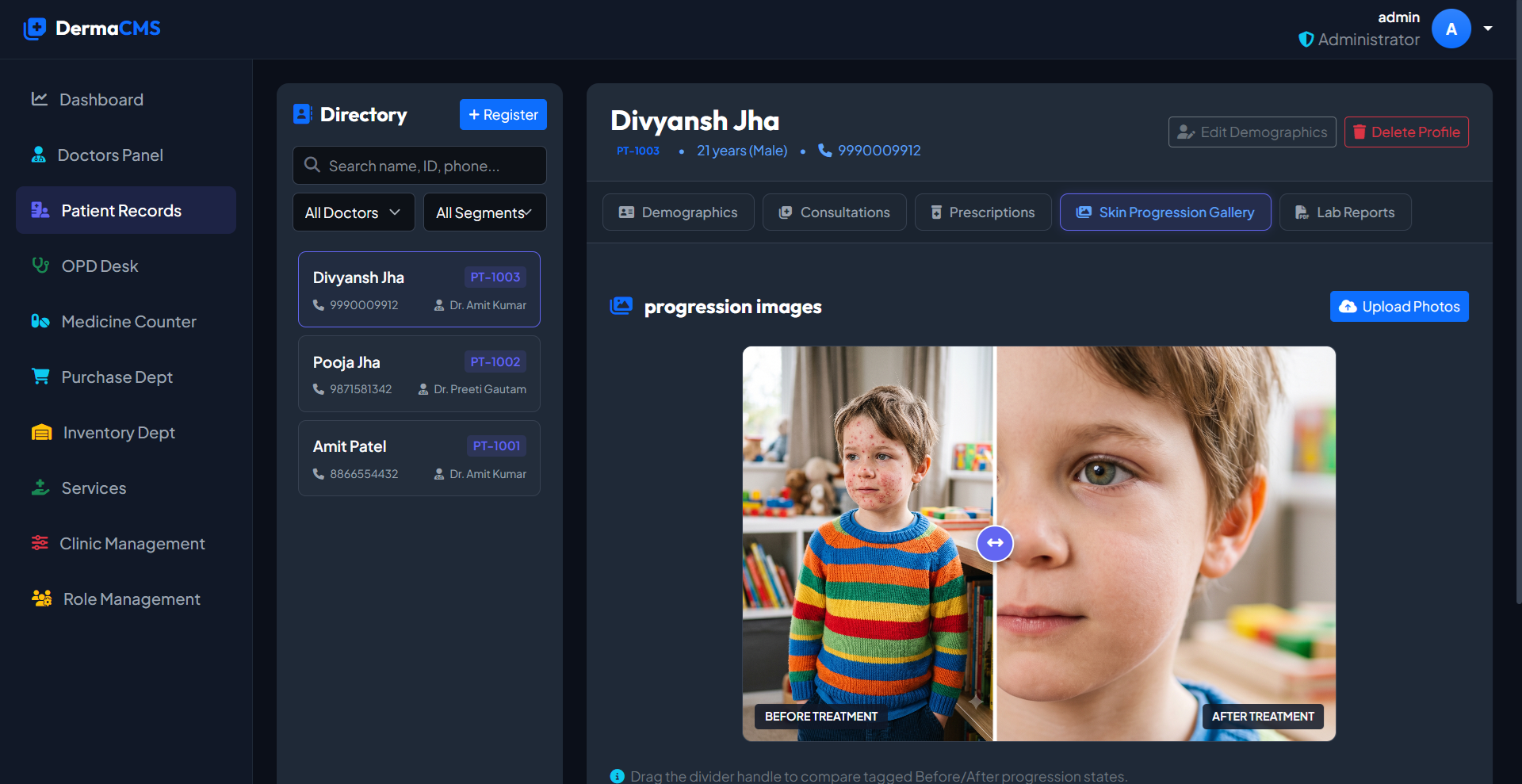Open the All Segments filter dropdown
The width and height of the screenshot is (1522, 784).
(x=485, y=212)
